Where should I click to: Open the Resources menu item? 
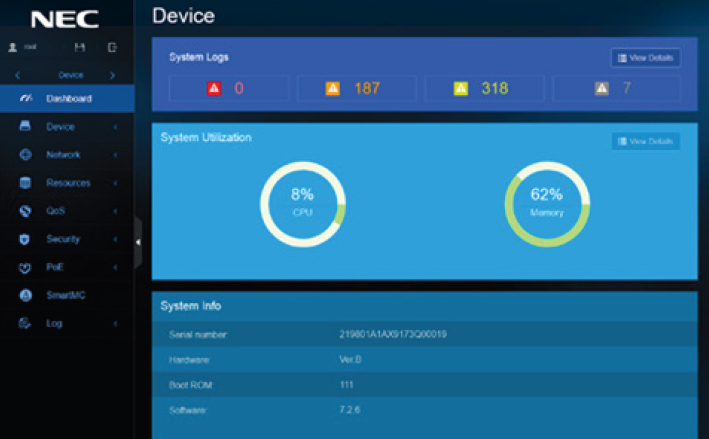(x=67, y=183)
